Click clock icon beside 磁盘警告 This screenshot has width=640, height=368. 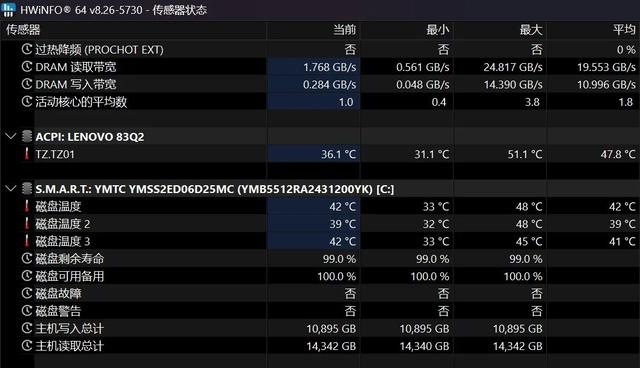click(x=27, y=311)
